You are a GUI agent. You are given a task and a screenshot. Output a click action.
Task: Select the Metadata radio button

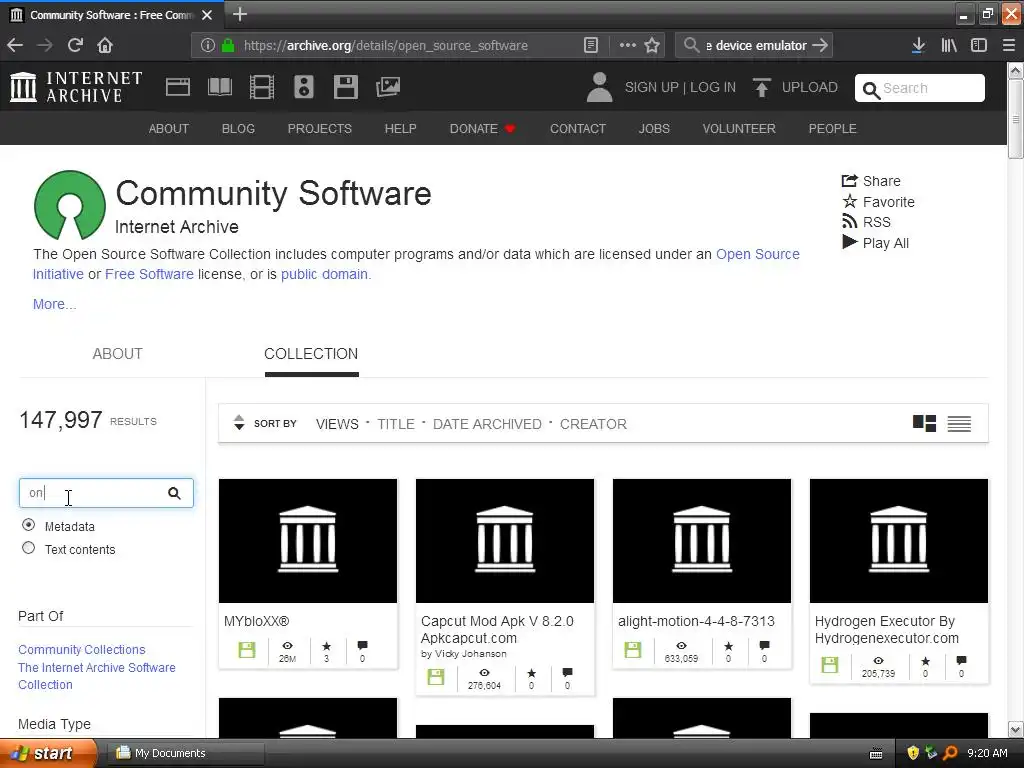point(29,525)
